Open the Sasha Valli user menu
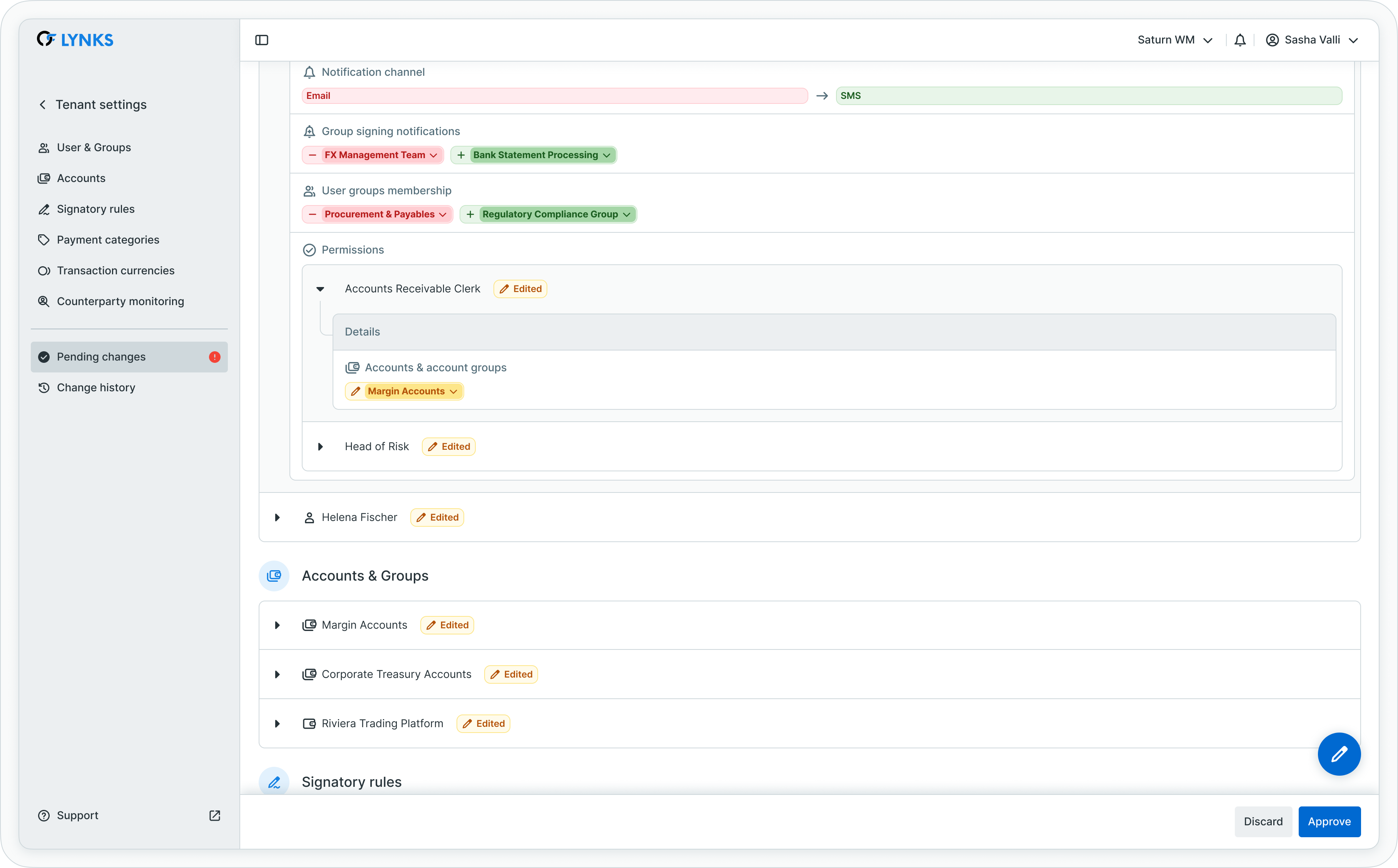The height and width of the screenshot is (868, 1398). click(x=1312, y=40)
